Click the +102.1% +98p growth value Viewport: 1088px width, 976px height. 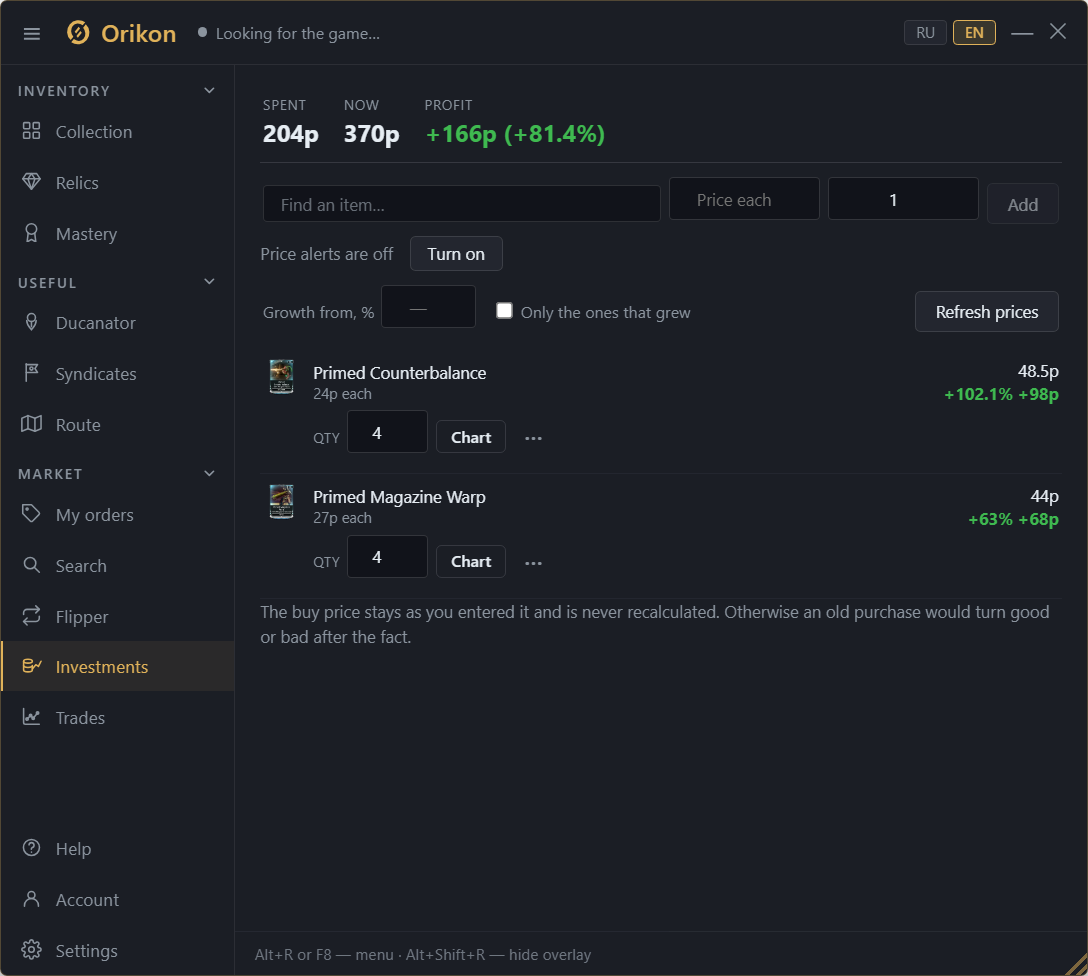point(1001,394)
